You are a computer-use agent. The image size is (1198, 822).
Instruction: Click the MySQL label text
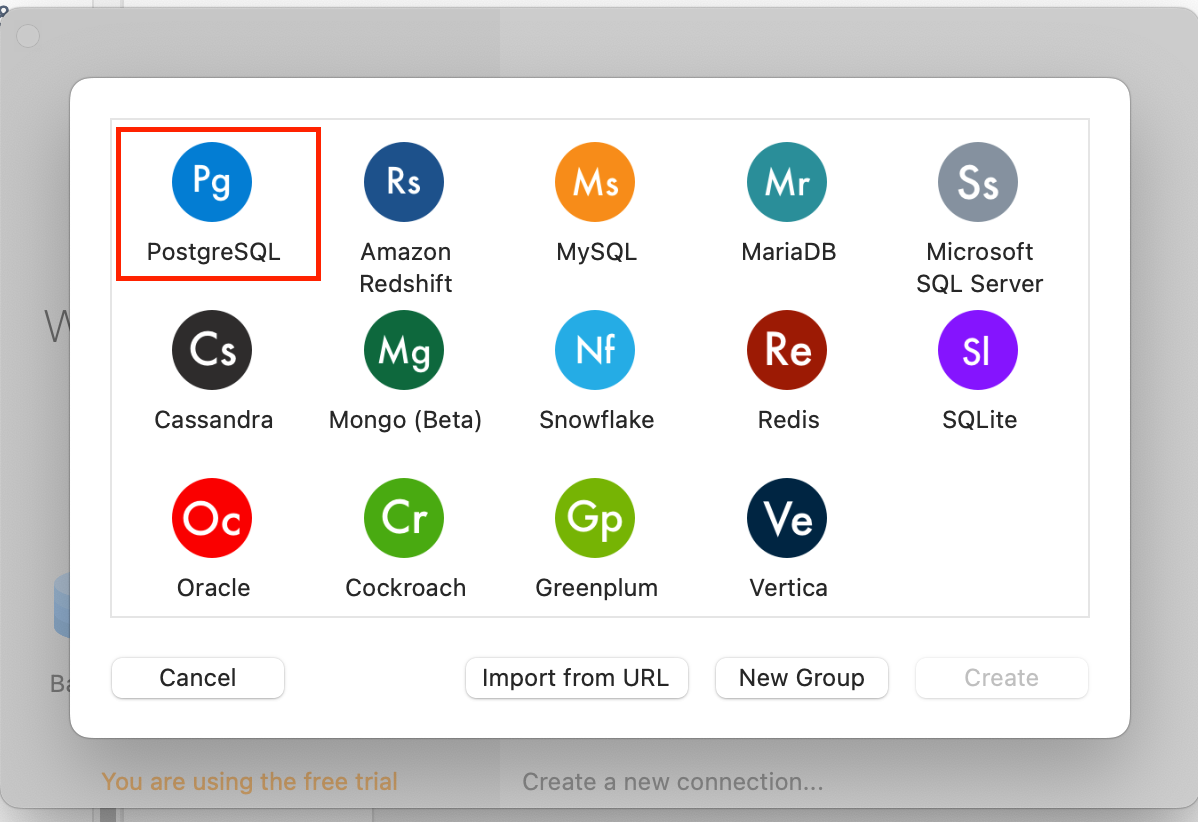(x=596, y=252)
